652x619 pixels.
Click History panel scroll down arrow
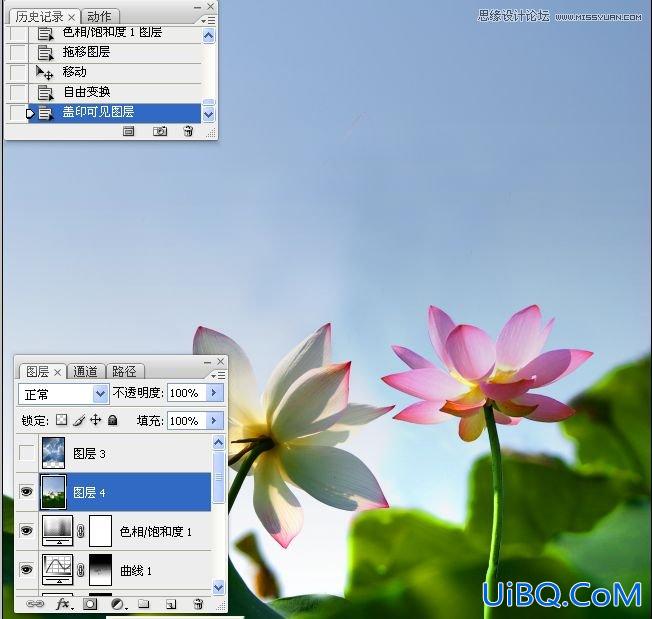pyautogui.click(x=208, y=114)
